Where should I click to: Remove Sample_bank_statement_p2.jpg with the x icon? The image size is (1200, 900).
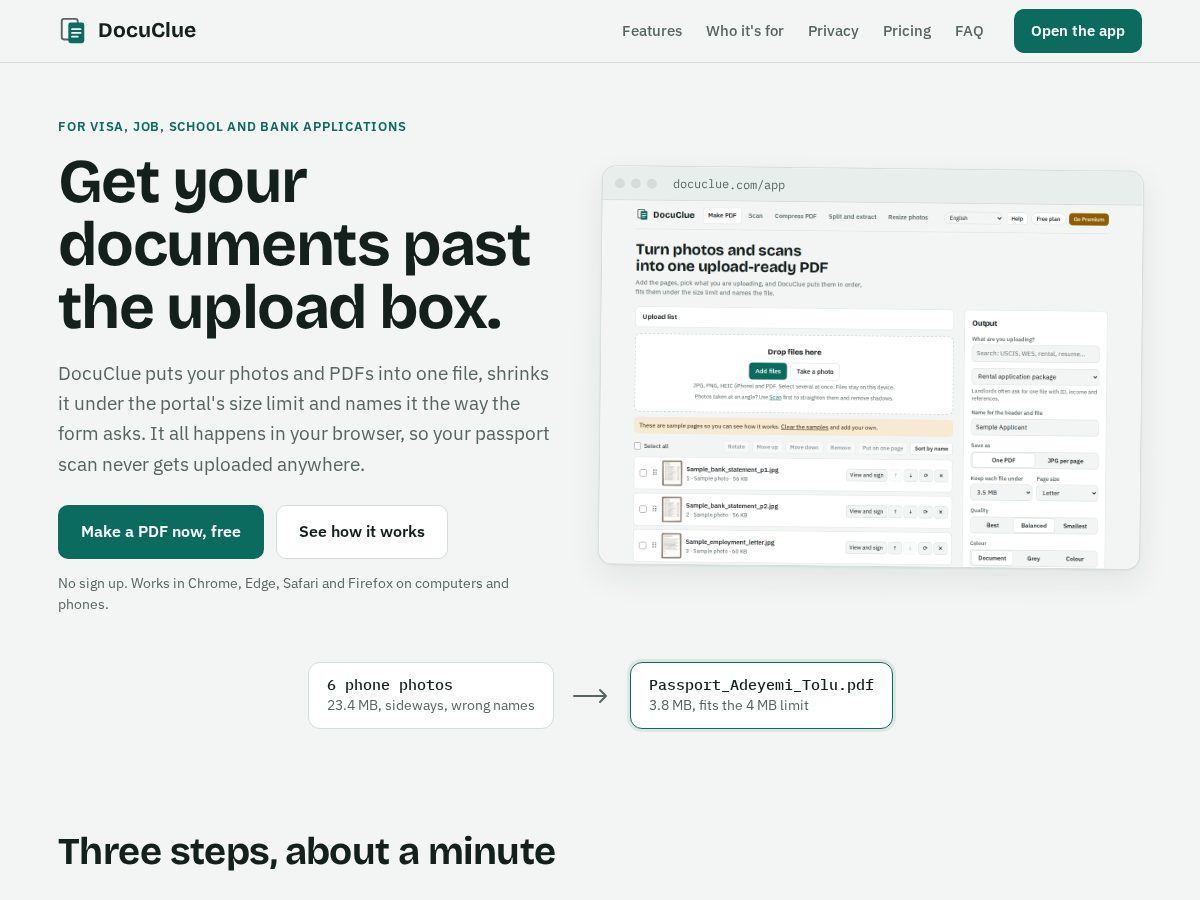[x=941, y=512]
